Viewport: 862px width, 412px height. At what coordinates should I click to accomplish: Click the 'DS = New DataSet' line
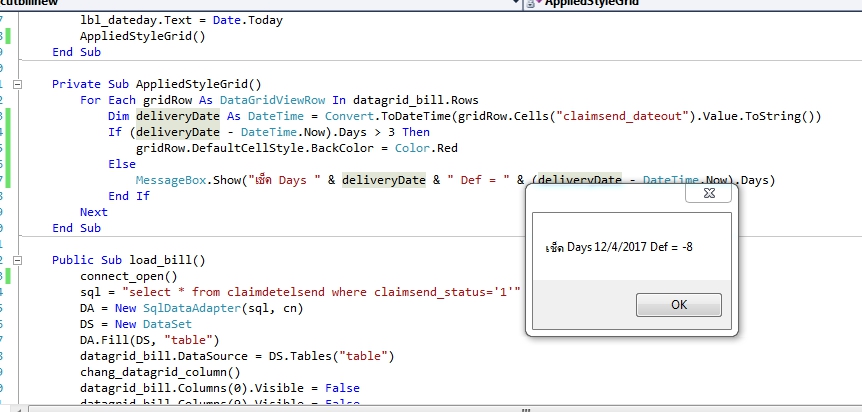click(136, 324)
